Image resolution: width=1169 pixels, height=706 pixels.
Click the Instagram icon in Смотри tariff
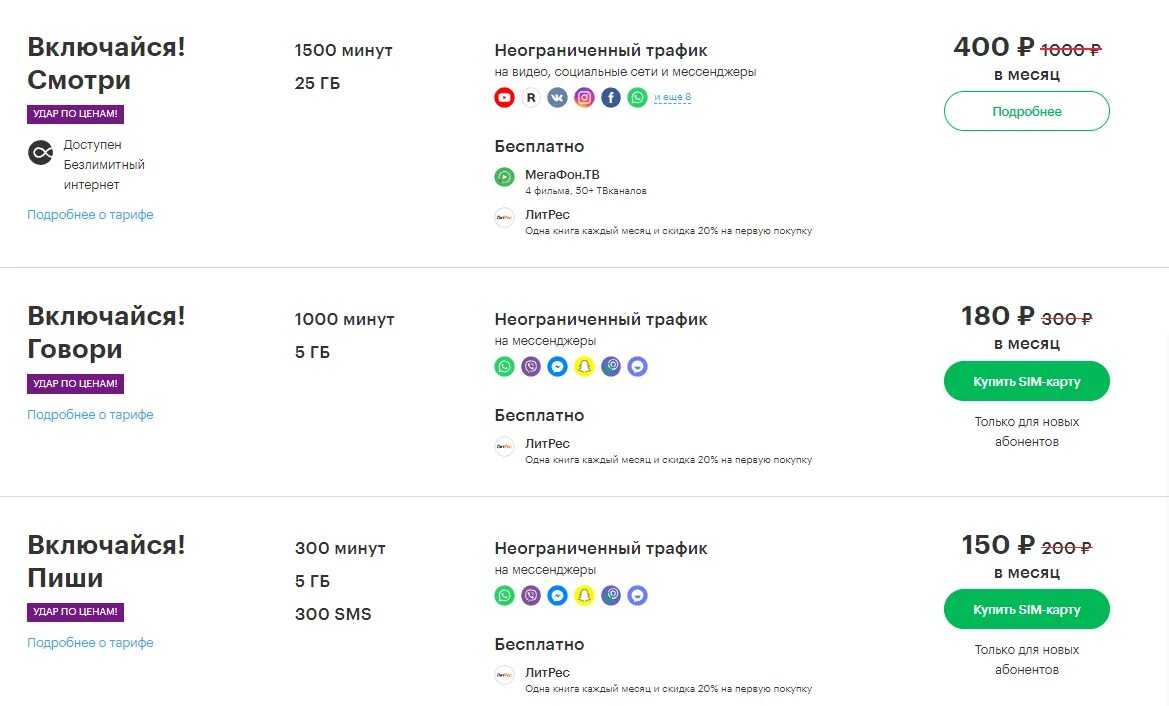point(584,98)
